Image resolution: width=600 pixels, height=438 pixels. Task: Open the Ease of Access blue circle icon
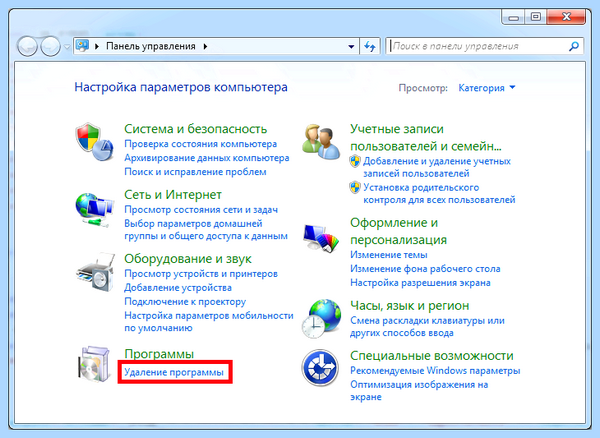tap(320, 368)
